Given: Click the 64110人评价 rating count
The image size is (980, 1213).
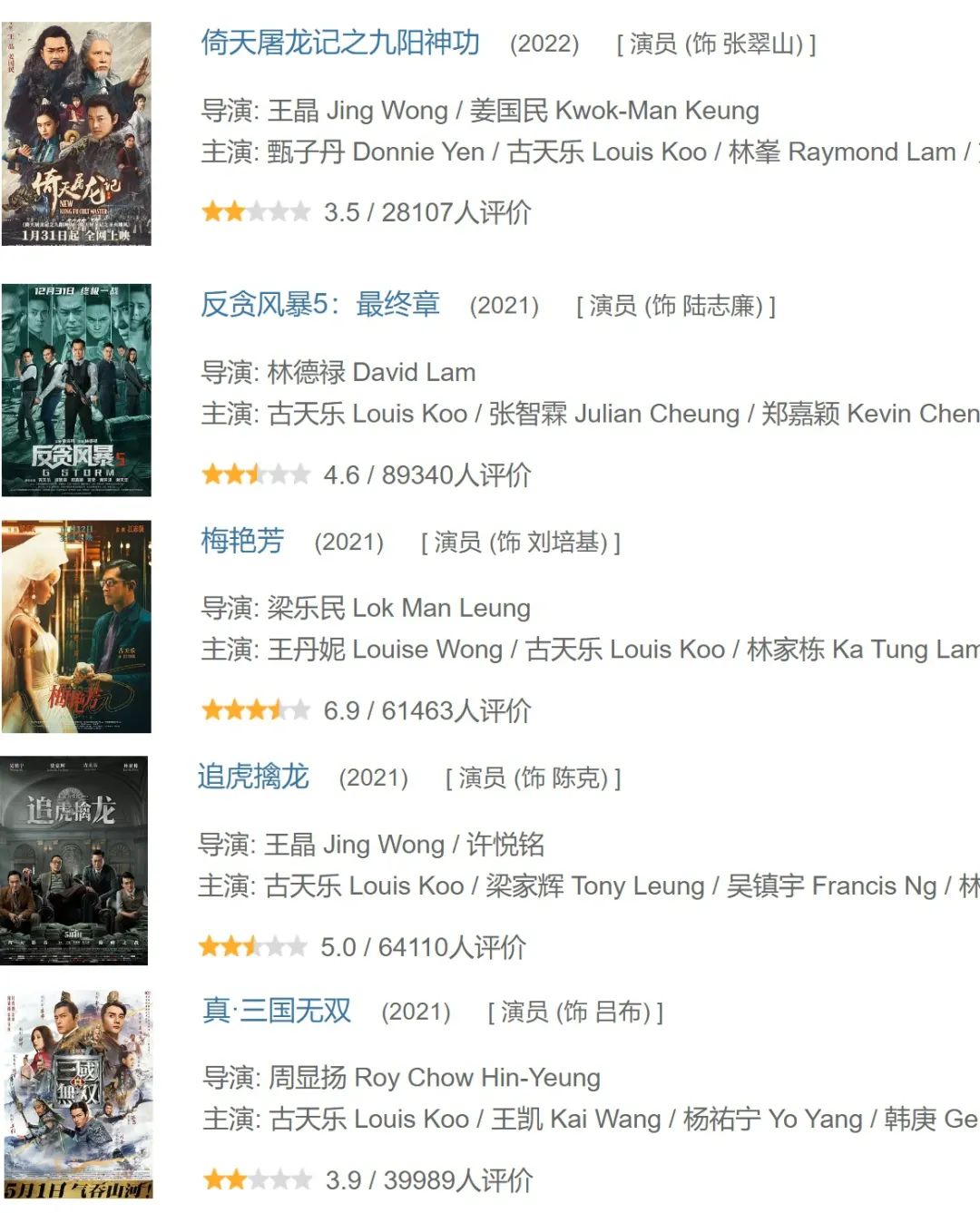Looking at the screenshot, I should (452, 947).
